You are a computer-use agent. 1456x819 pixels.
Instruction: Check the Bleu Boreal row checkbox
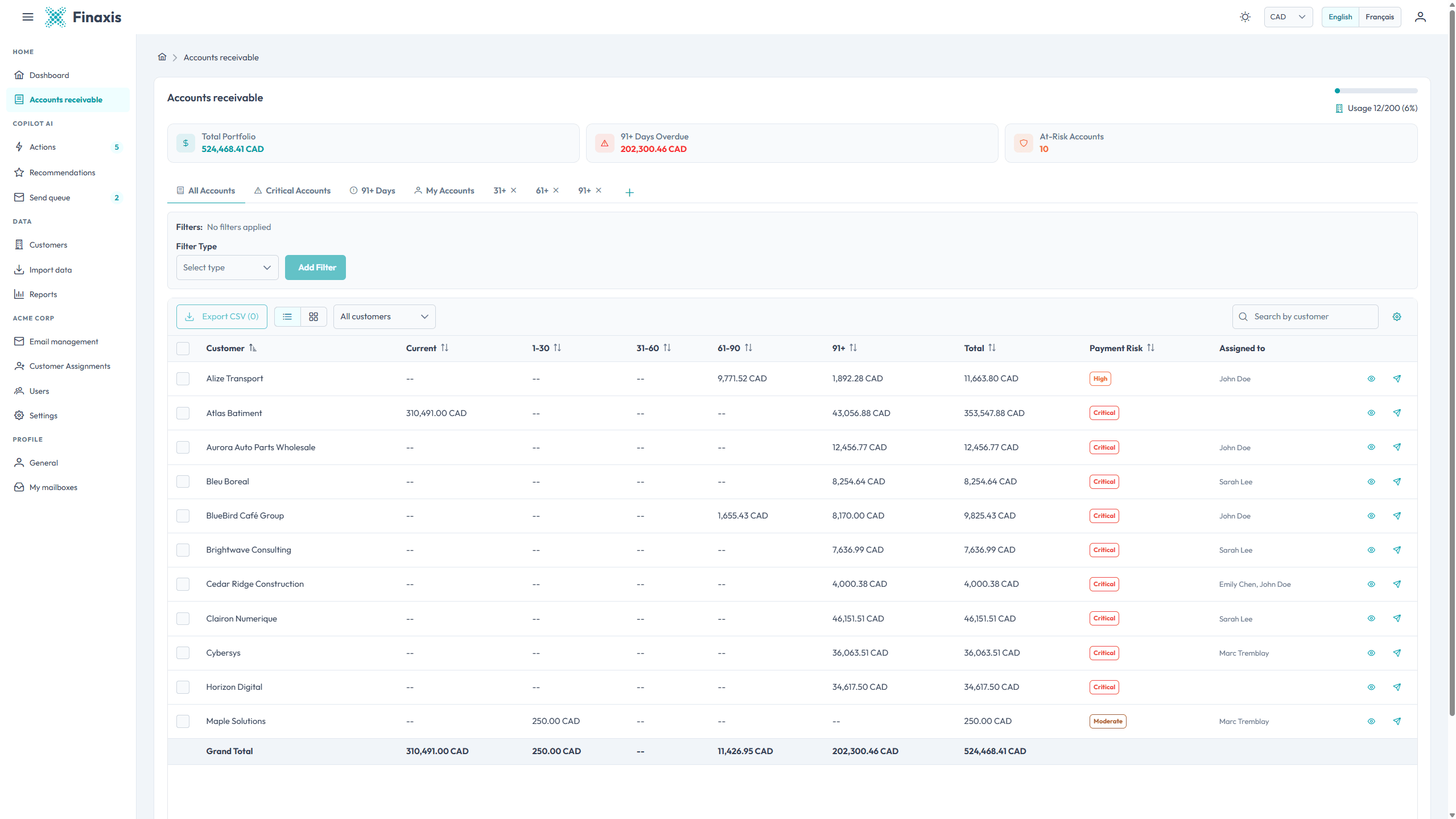coord(183,481)
